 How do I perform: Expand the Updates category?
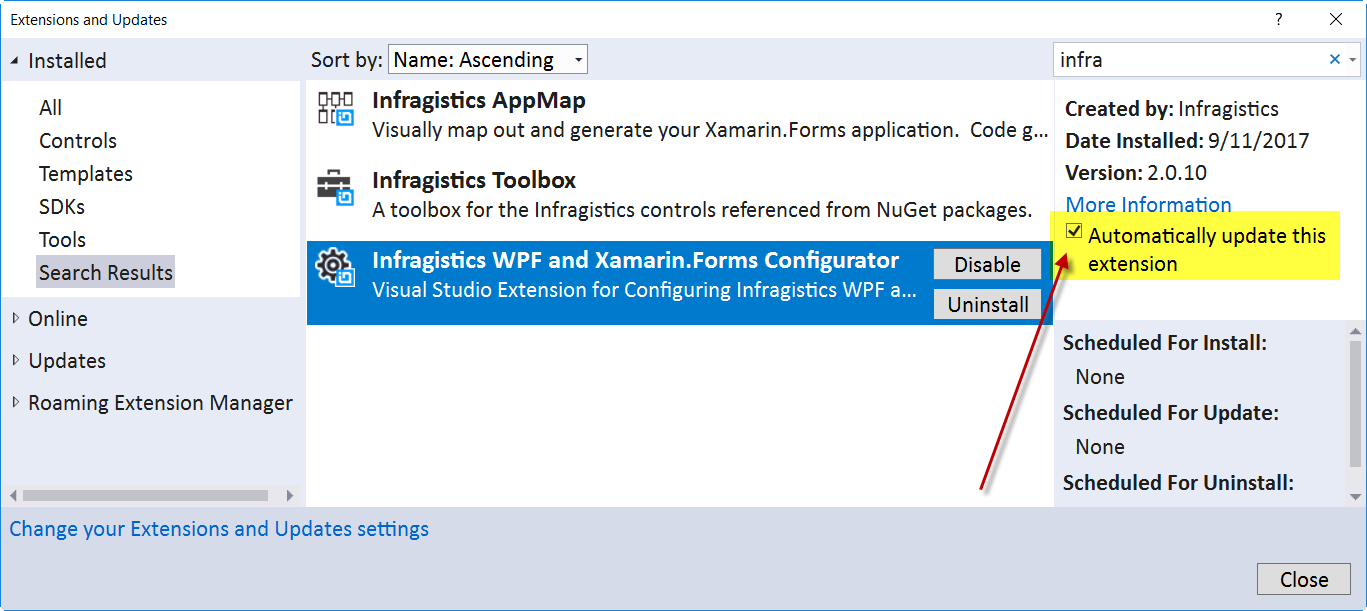[x=15, y=361]
